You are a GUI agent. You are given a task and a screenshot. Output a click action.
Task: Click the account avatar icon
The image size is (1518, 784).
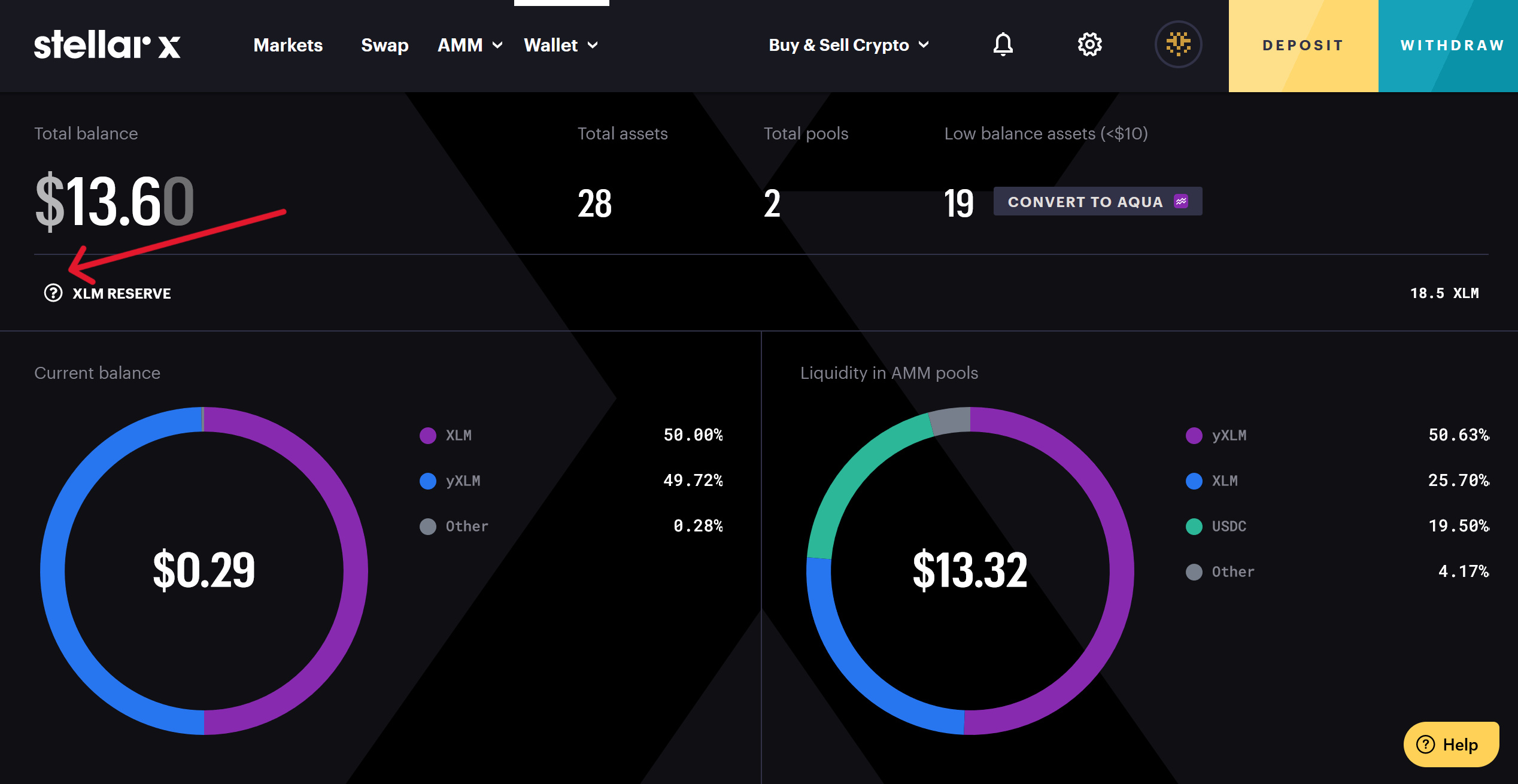pos(1178,45)
